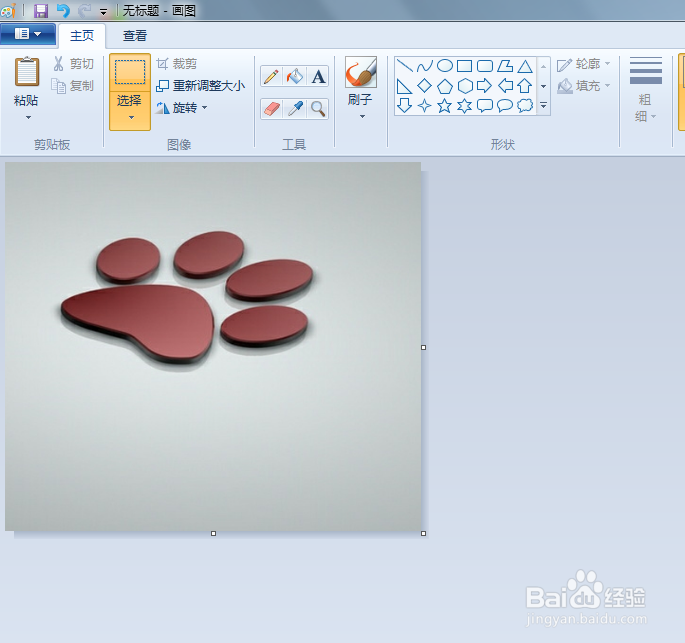Switch to the Home (主页) tab
Viewport: 685px width, 643px height.
[82, 36]
